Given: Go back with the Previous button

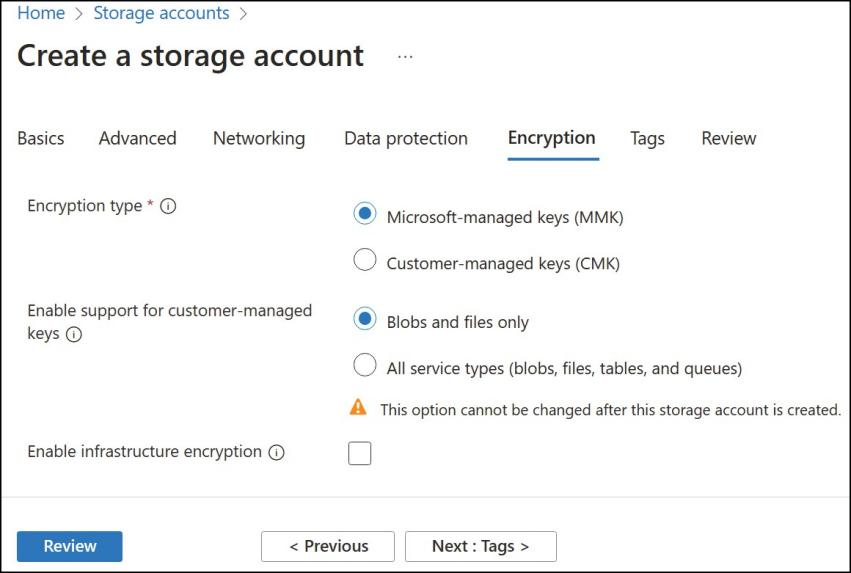Looking at the screenshot, I should point(328,546).
